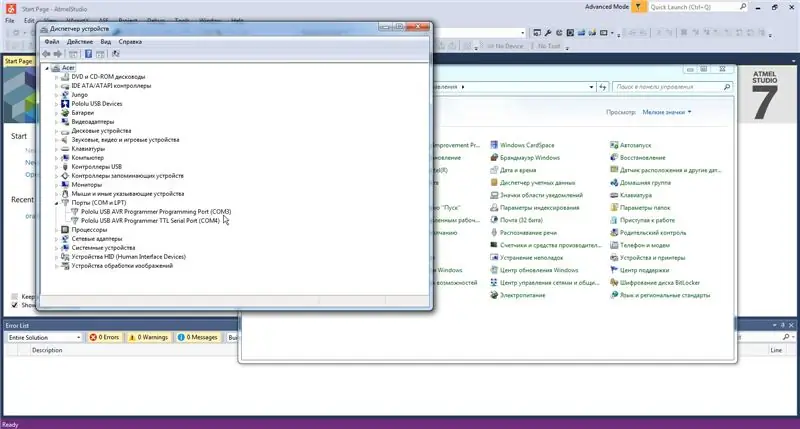Open Родительский контроль
Image resolution: width=800 pixels, height=429 pixels.
(x=653, y=233)
